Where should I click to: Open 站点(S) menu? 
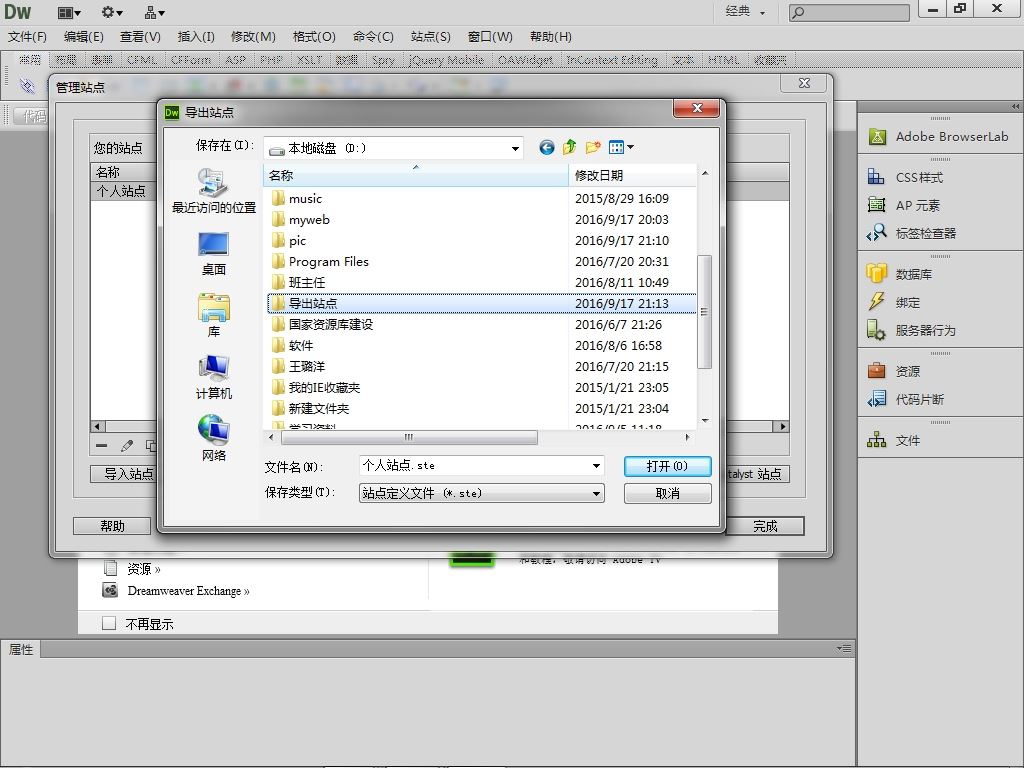pyautogui.click(x=431, y=37)
